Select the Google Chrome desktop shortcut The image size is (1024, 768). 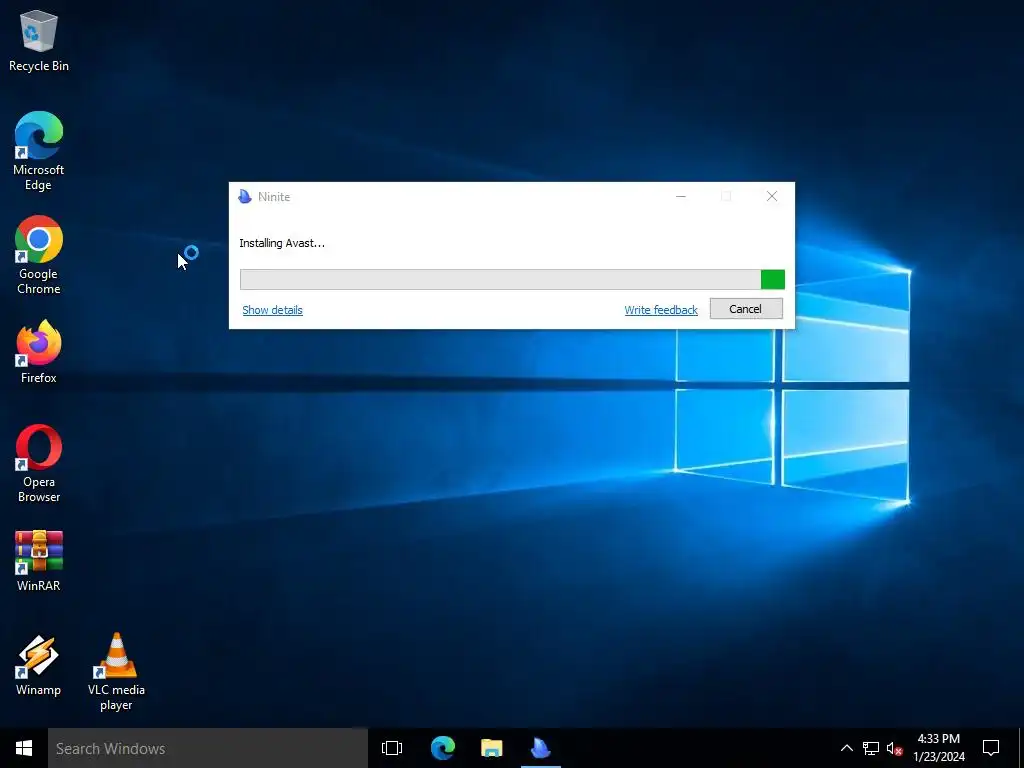click(x=39, y=255)
